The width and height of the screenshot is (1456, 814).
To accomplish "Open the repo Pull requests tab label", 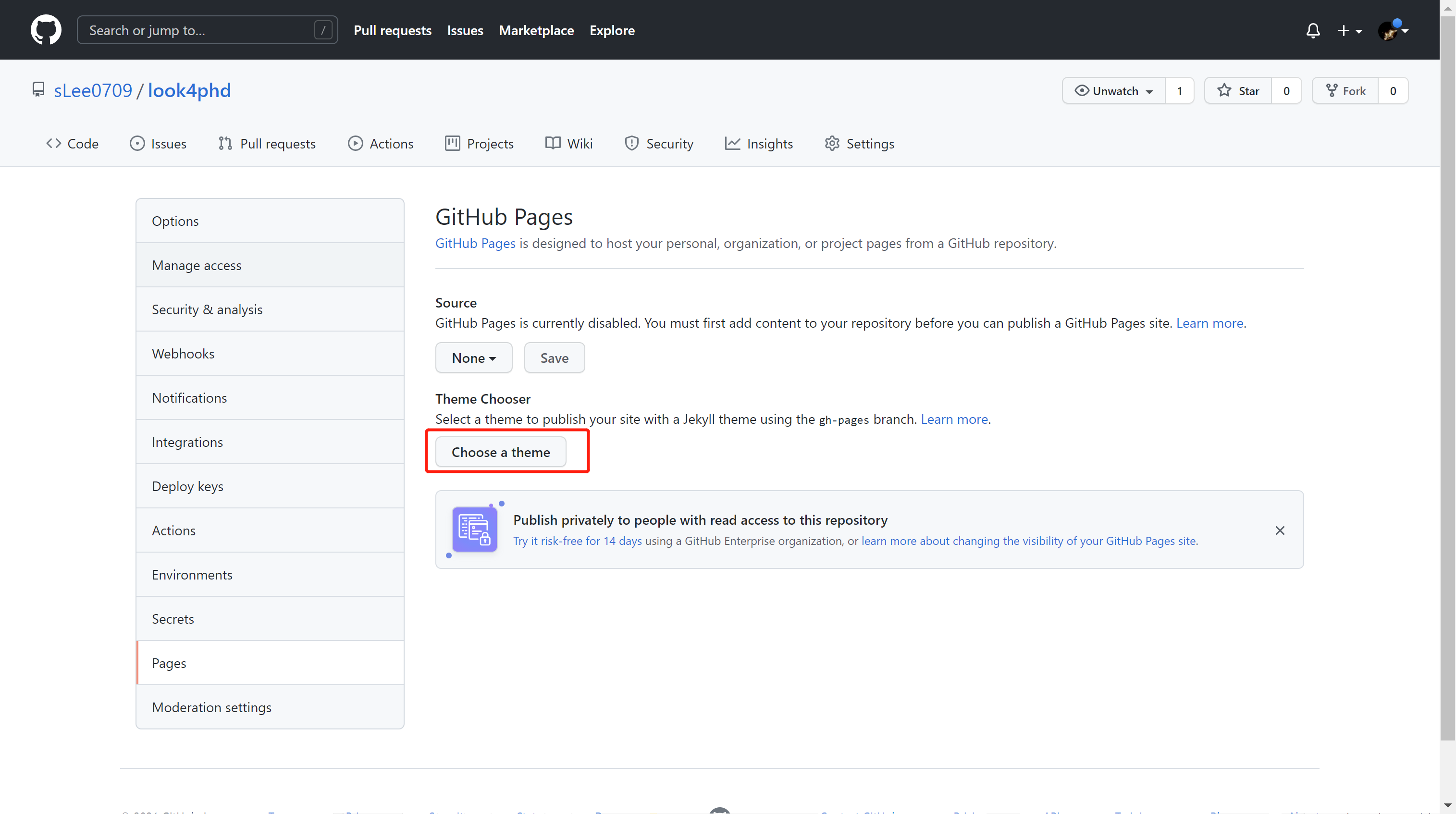I will (x=278, y=144).
